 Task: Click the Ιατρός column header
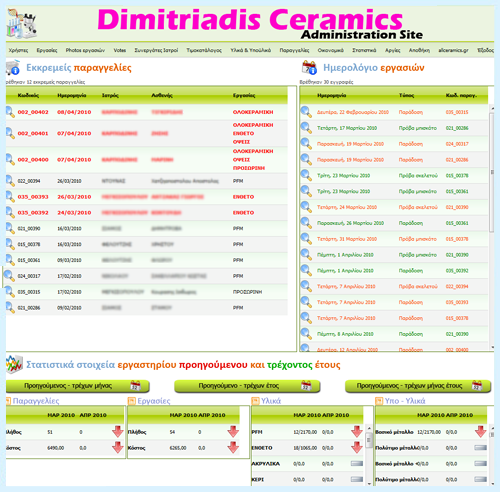pyautogui.click(x=110, y=95)
